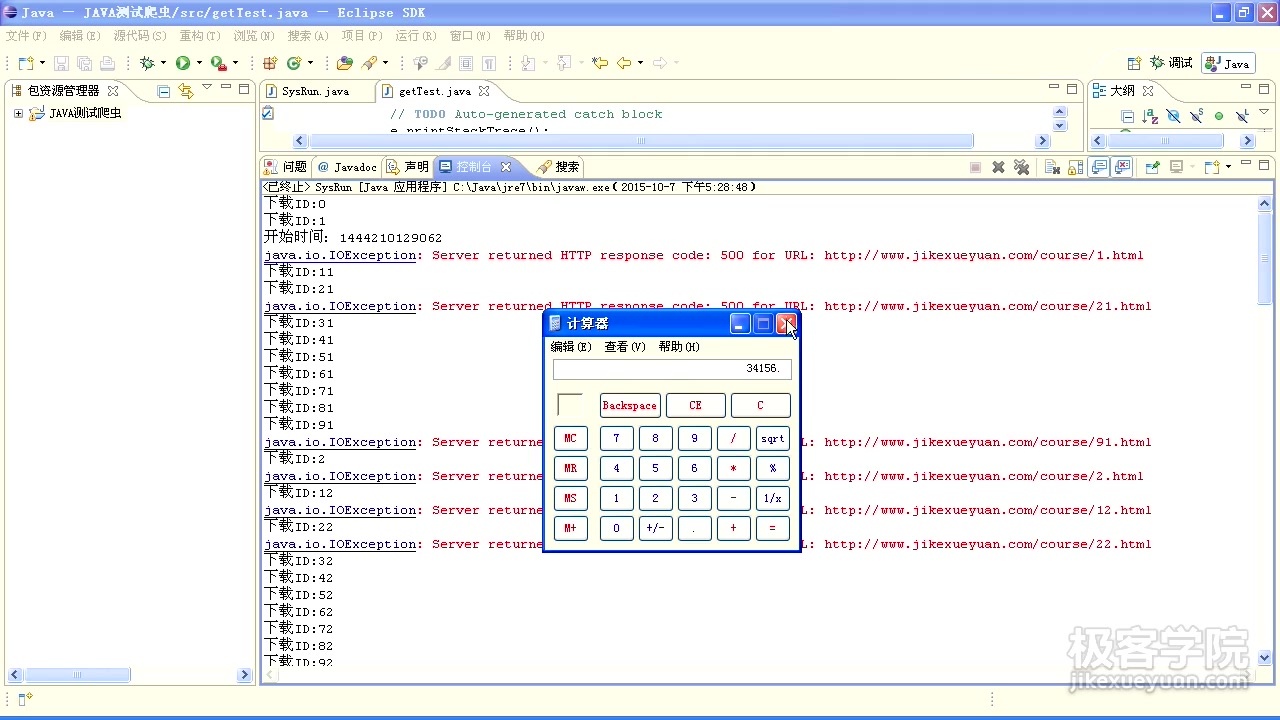Toggle alphabetical Sort in Outline

tap(1150, 116)
